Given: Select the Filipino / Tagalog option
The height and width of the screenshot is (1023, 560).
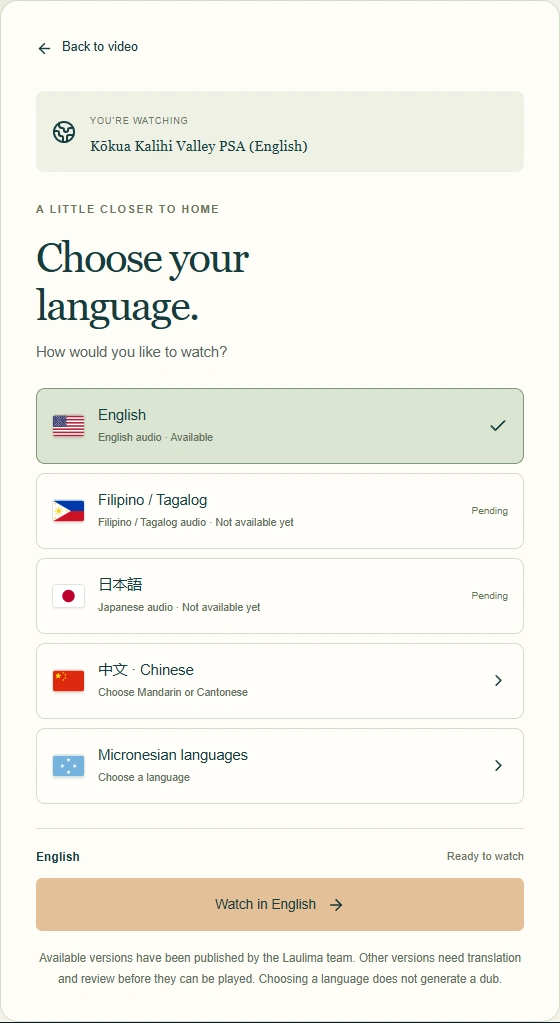Looking at the screenshot, I should [x=280, y=511].
